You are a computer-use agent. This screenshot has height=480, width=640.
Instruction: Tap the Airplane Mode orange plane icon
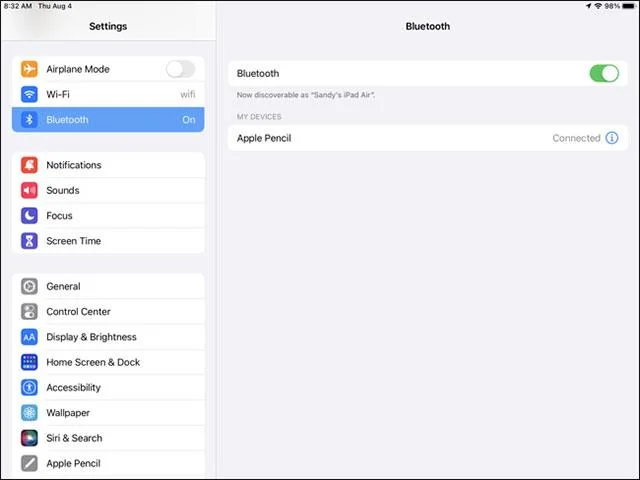coord(29,69)
